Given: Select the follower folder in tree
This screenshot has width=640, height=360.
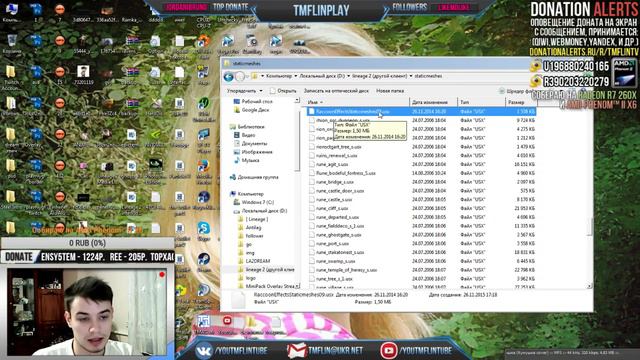Looking at the screenshot, I should pyautogui.click(x=251, y=236).
